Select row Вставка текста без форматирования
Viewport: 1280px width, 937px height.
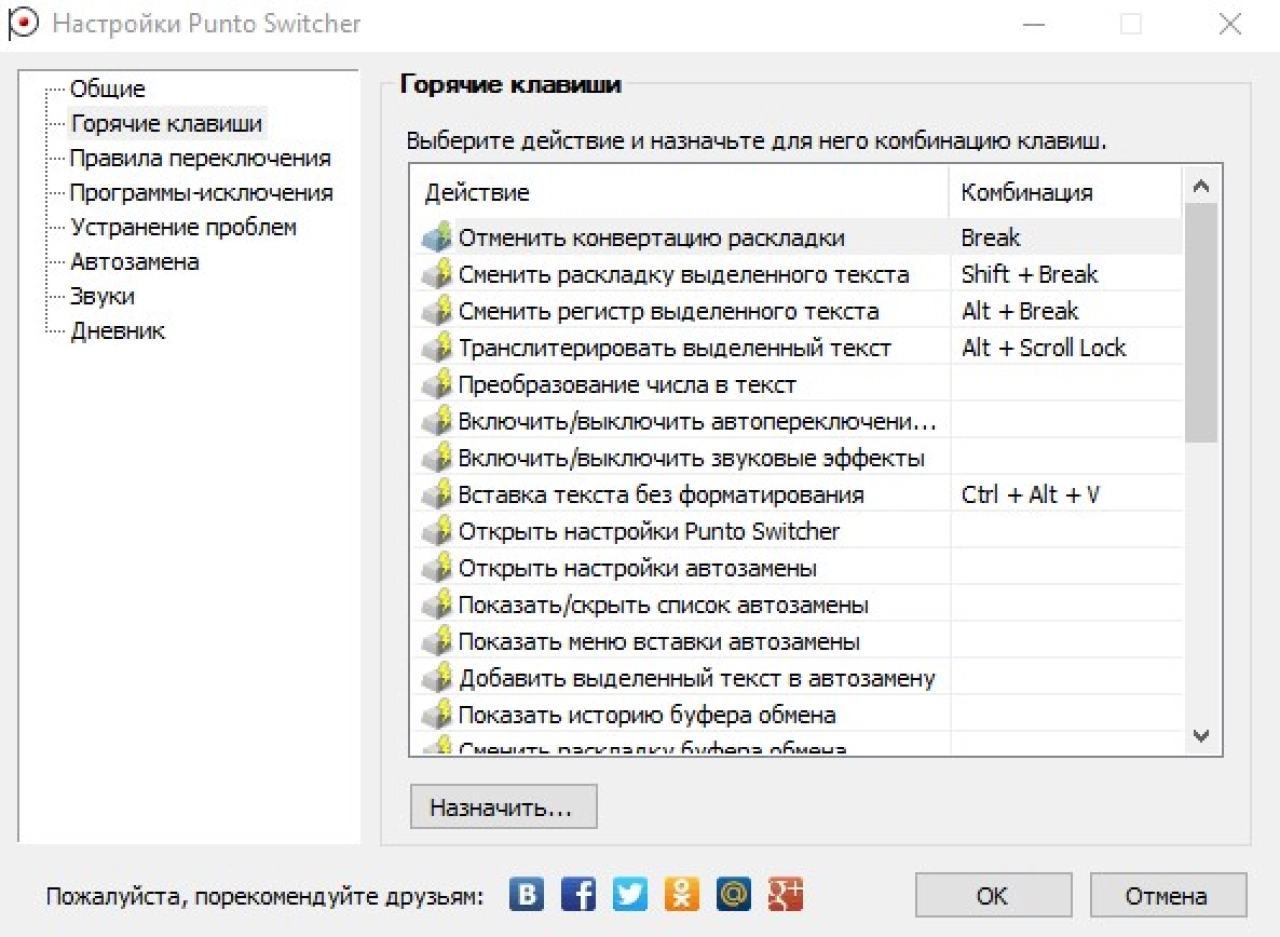click(796, 495)
